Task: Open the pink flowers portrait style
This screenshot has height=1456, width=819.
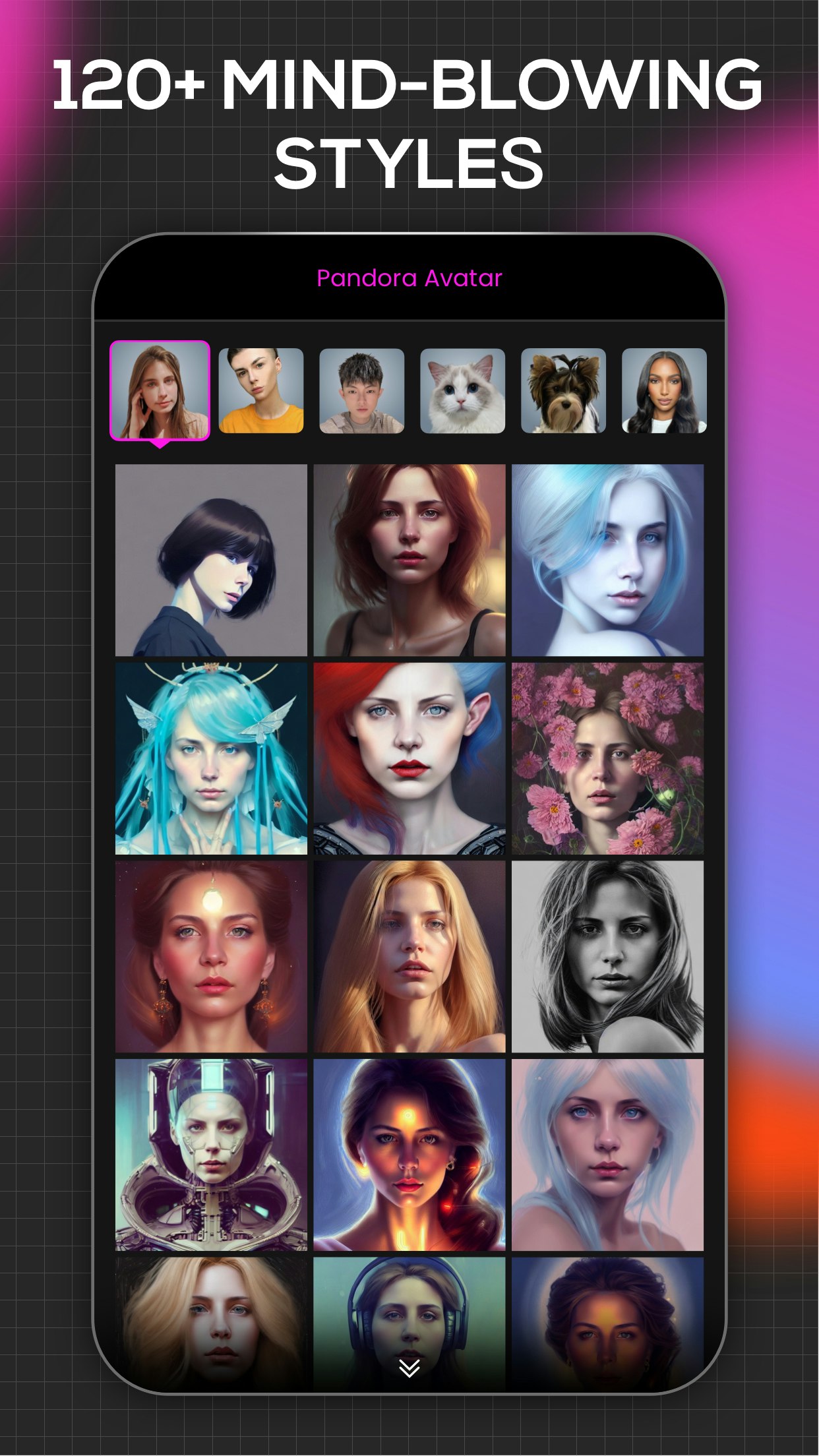Action: pyautogui.click(x=608, y=758)
